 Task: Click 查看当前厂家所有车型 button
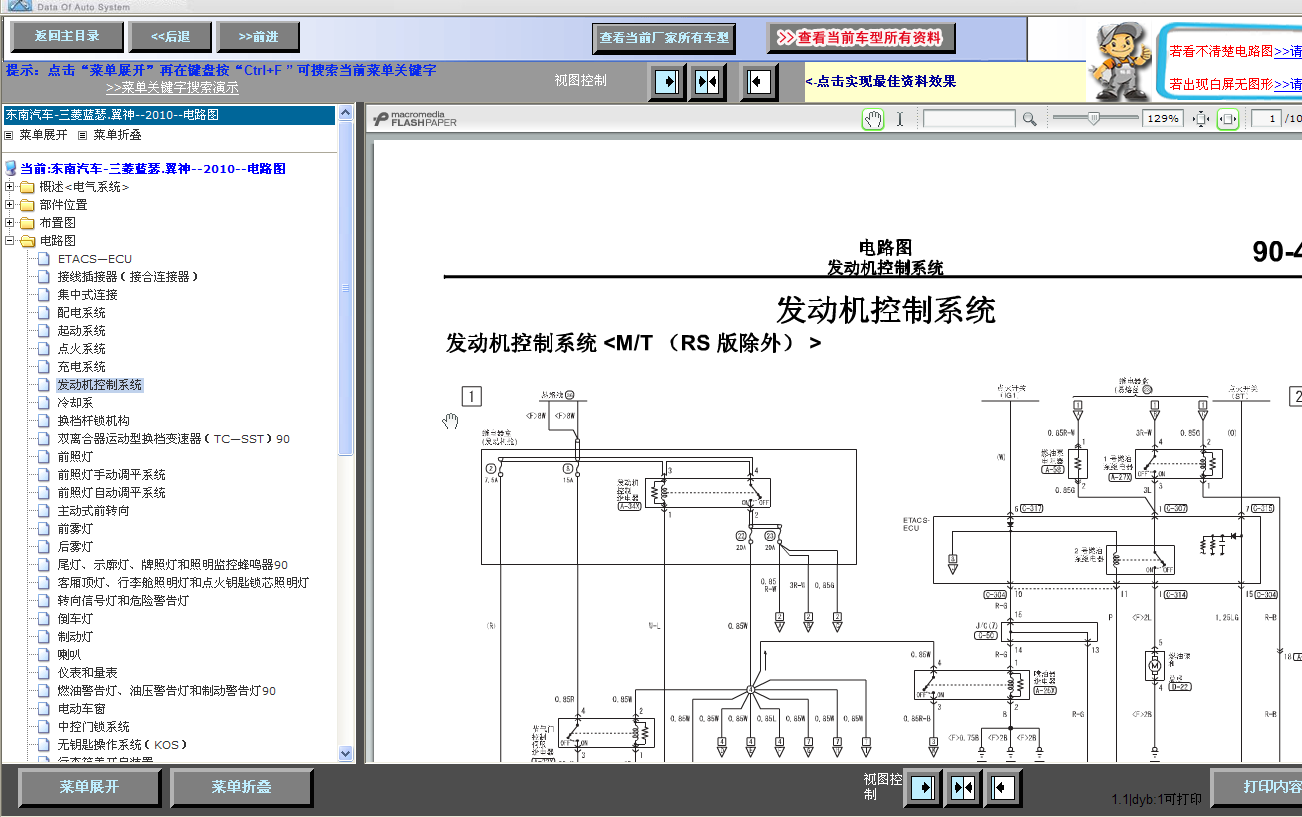(664, 39)
